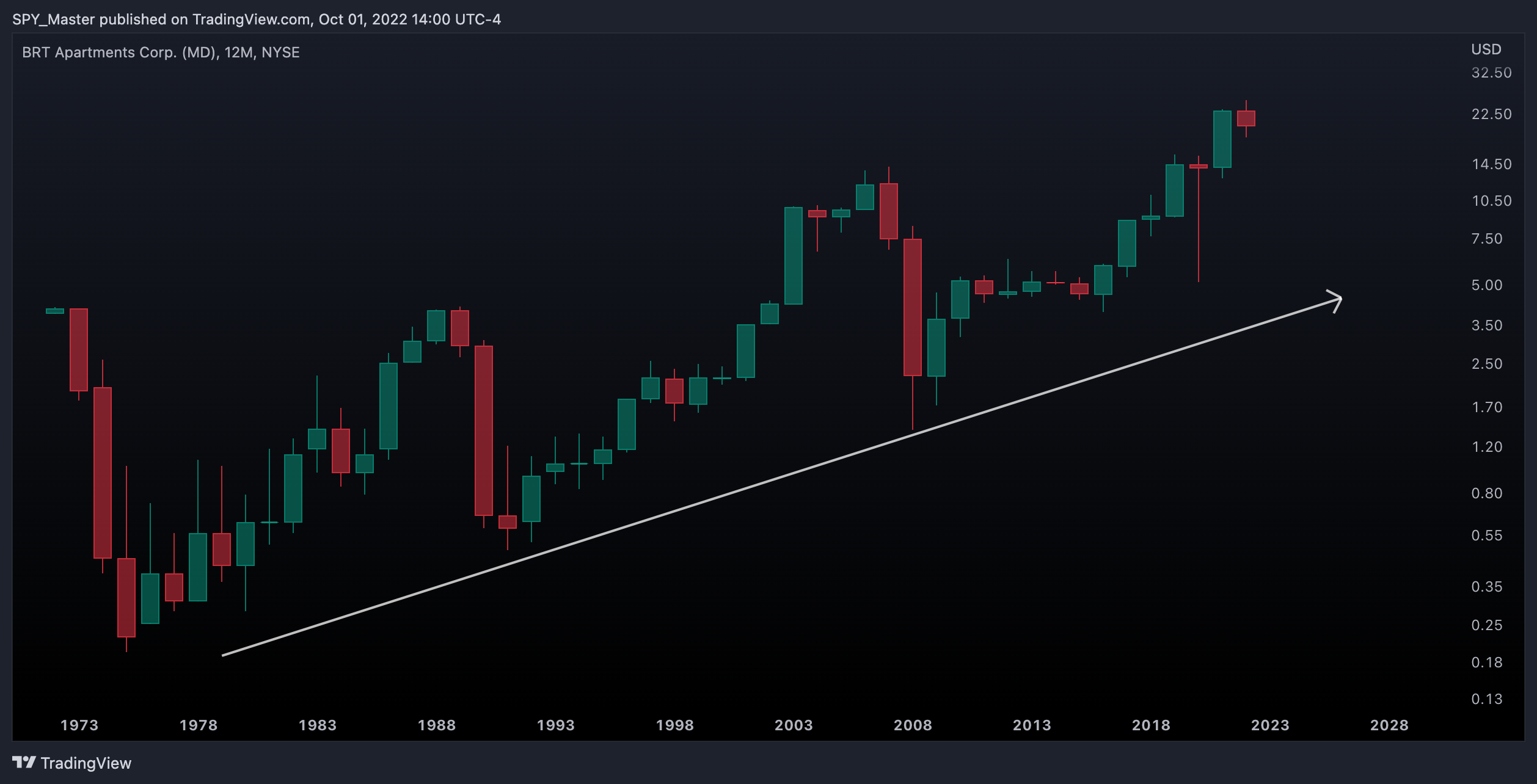Click the 1983 time axis label
The image size is (1537, 784).
pos(318,725)
